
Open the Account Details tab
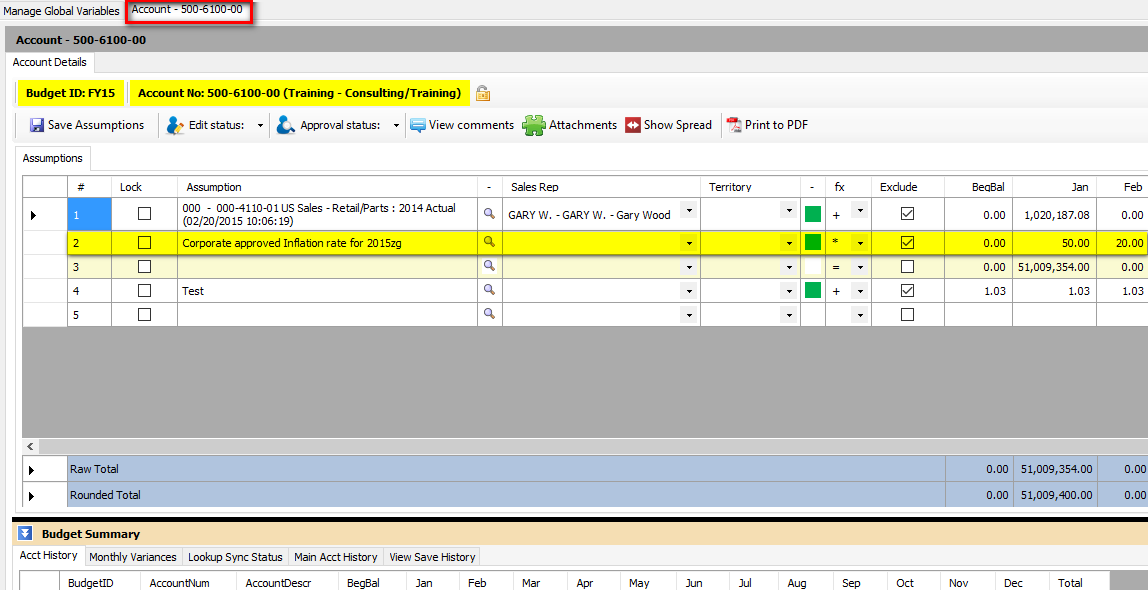[x=50, y=62]
